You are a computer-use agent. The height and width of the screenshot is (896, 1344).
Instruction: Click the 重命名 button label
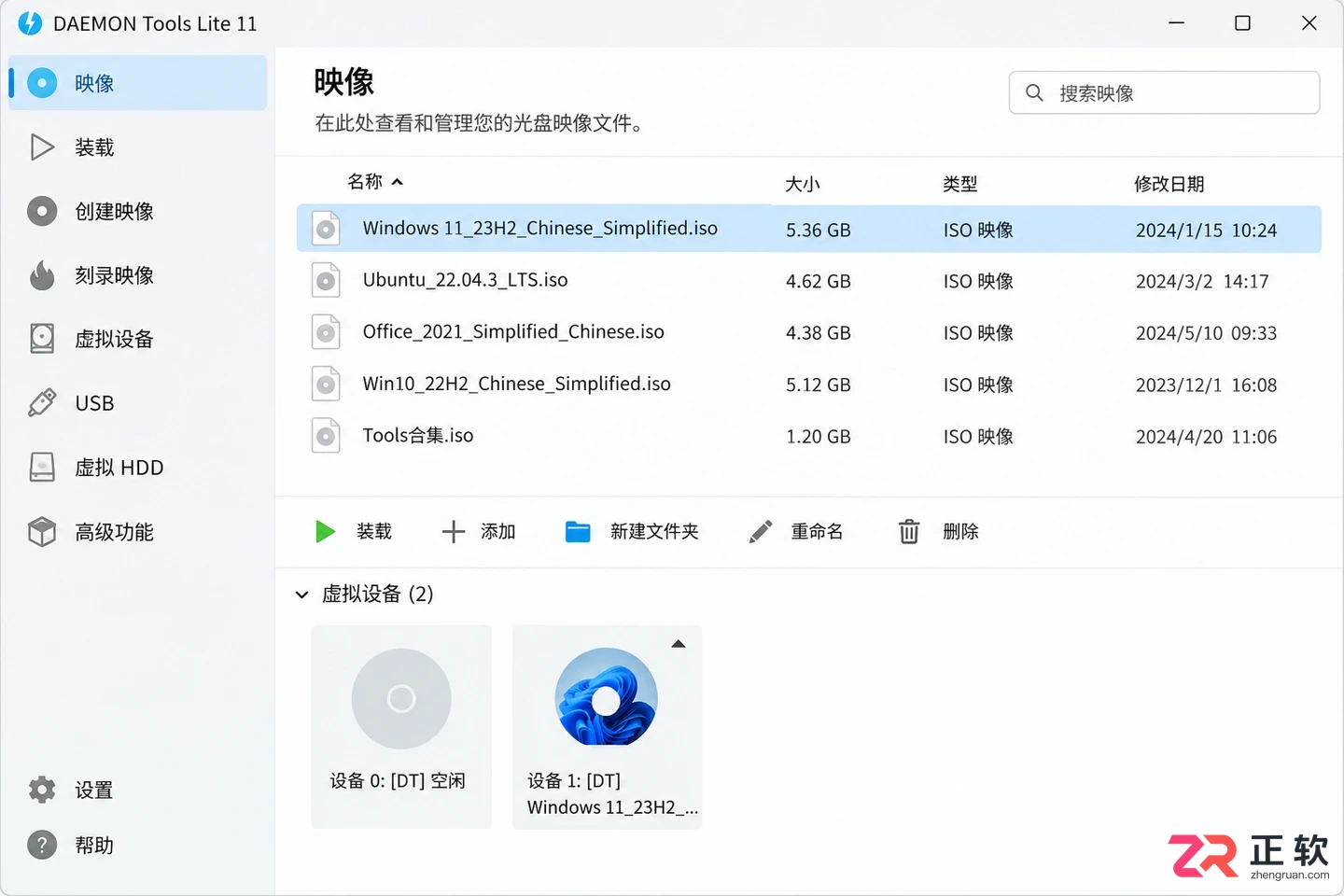point(817,532)
